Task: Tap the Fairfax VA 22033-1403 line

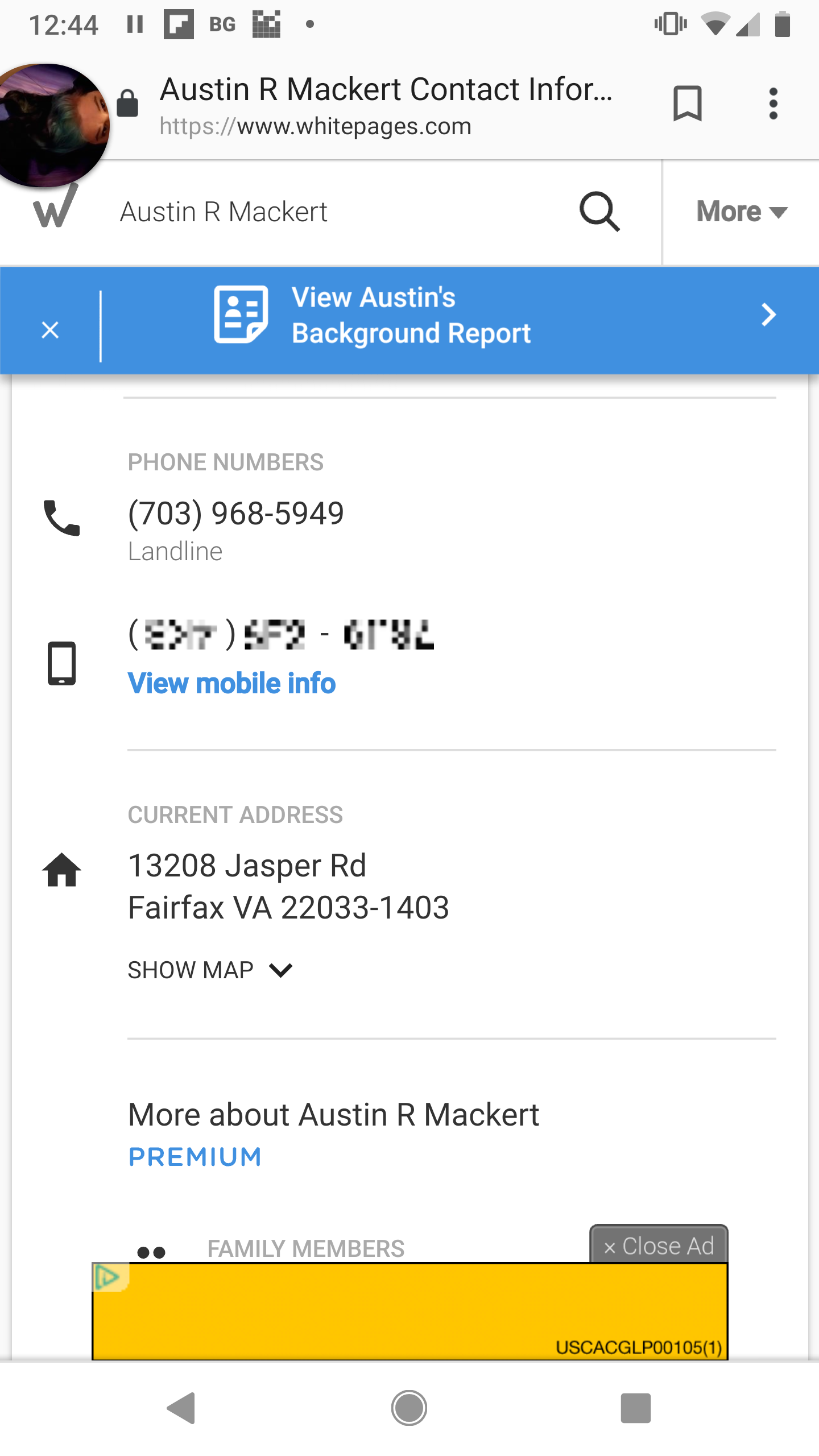Action: 289,908
